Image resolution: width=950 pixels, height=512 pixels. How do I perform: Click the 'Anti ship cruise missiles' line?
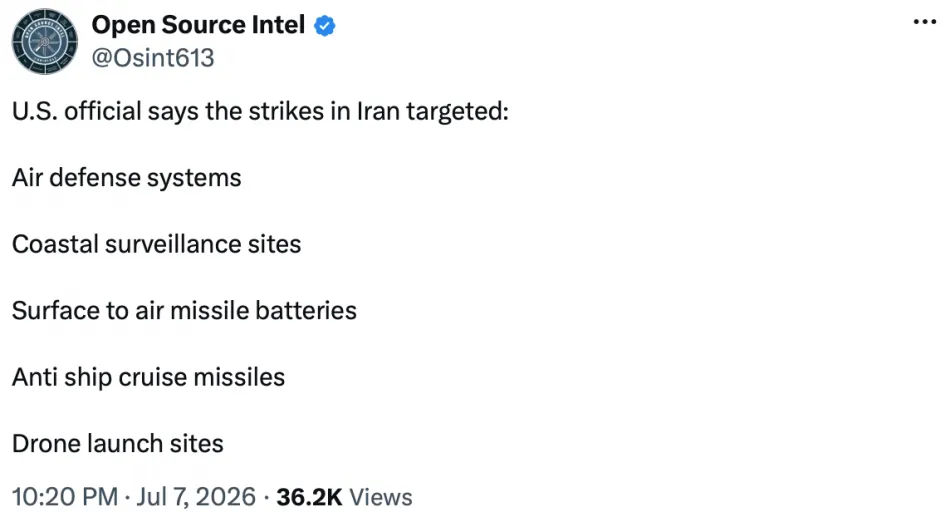148,377
